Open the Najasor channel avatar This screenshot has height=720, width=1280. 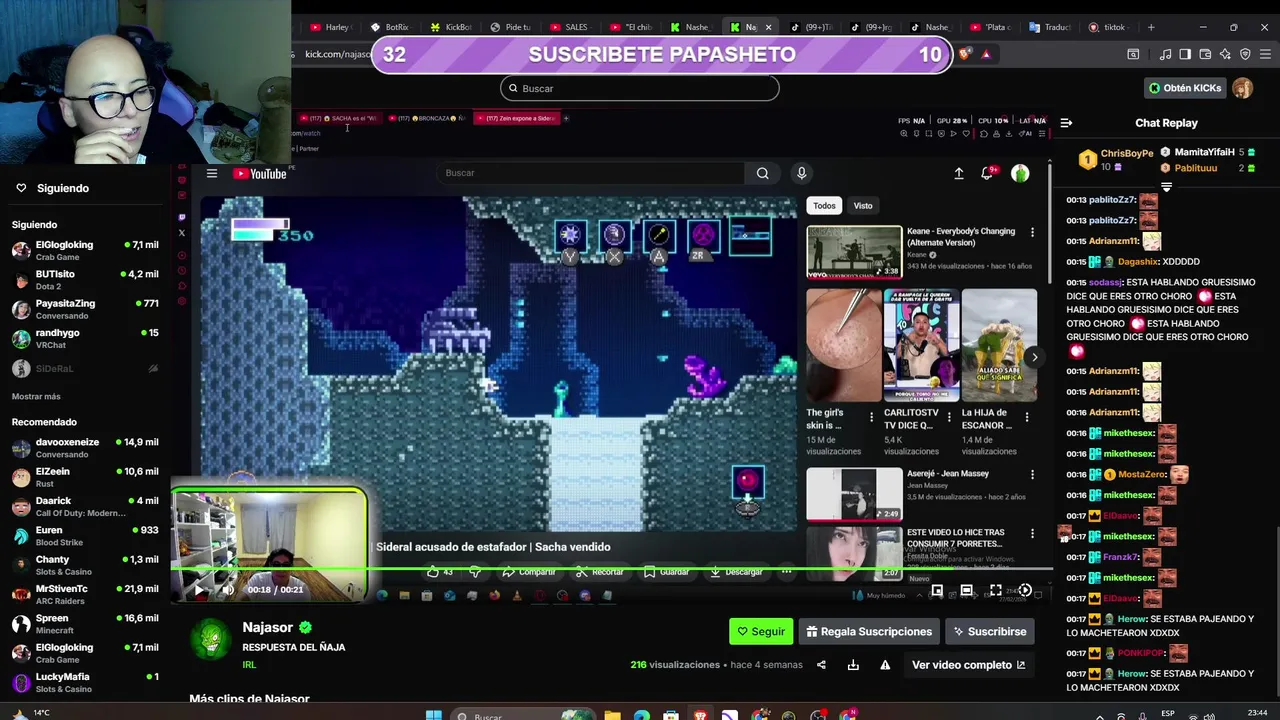(x=210, y=639)
